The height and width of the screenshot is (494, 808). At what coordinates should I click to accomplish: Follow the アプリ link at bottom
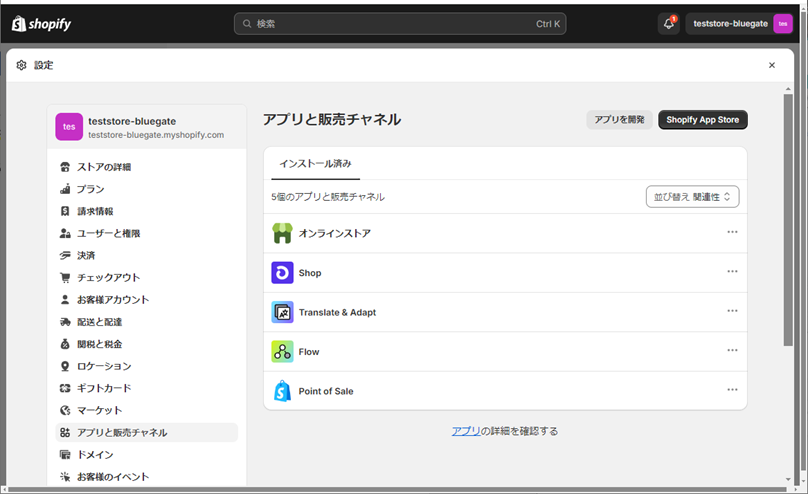click(x=466, y=431)
